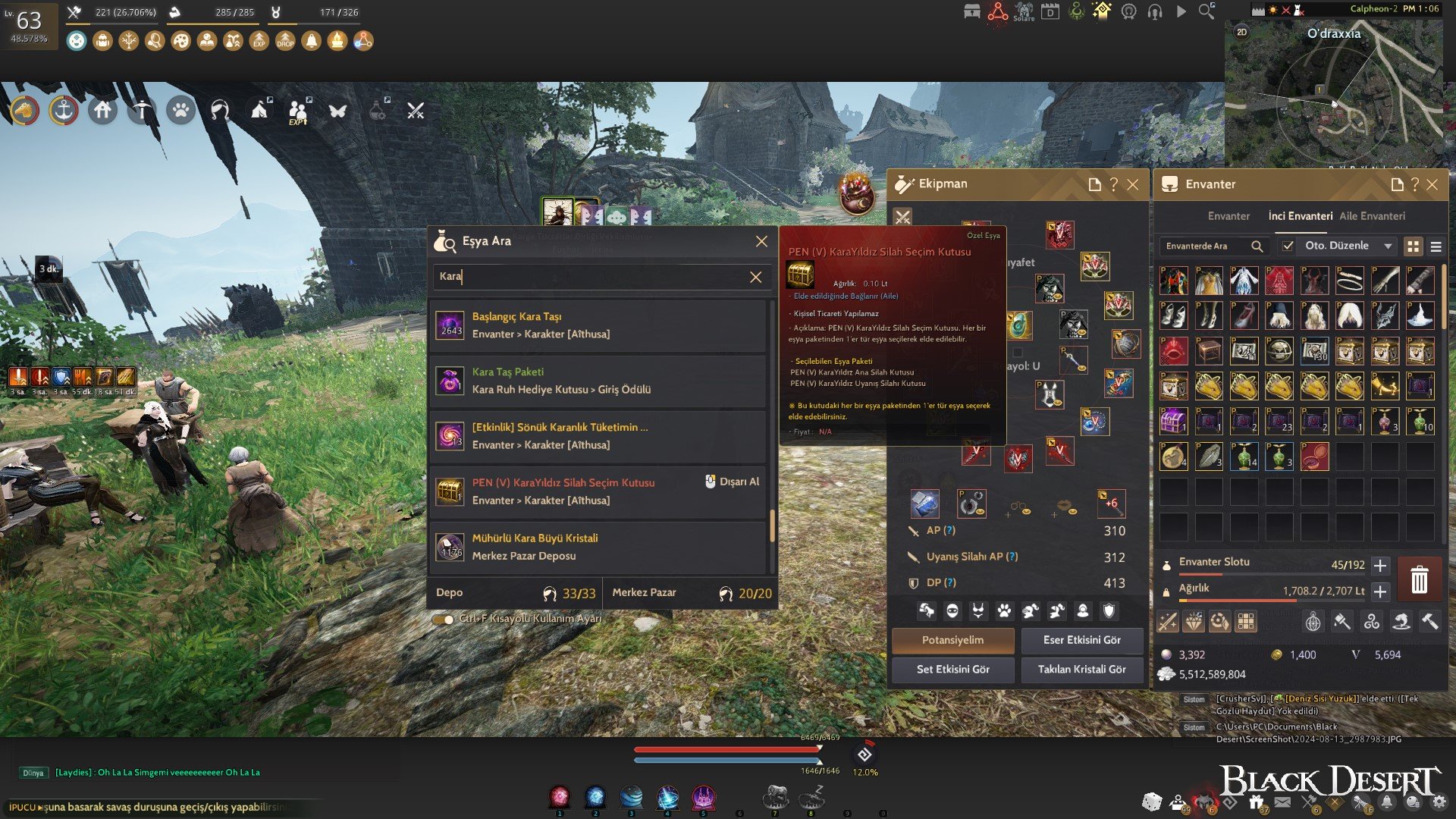
Task: Click Envanterde Ara search field
Action: tap(1214, 246)
